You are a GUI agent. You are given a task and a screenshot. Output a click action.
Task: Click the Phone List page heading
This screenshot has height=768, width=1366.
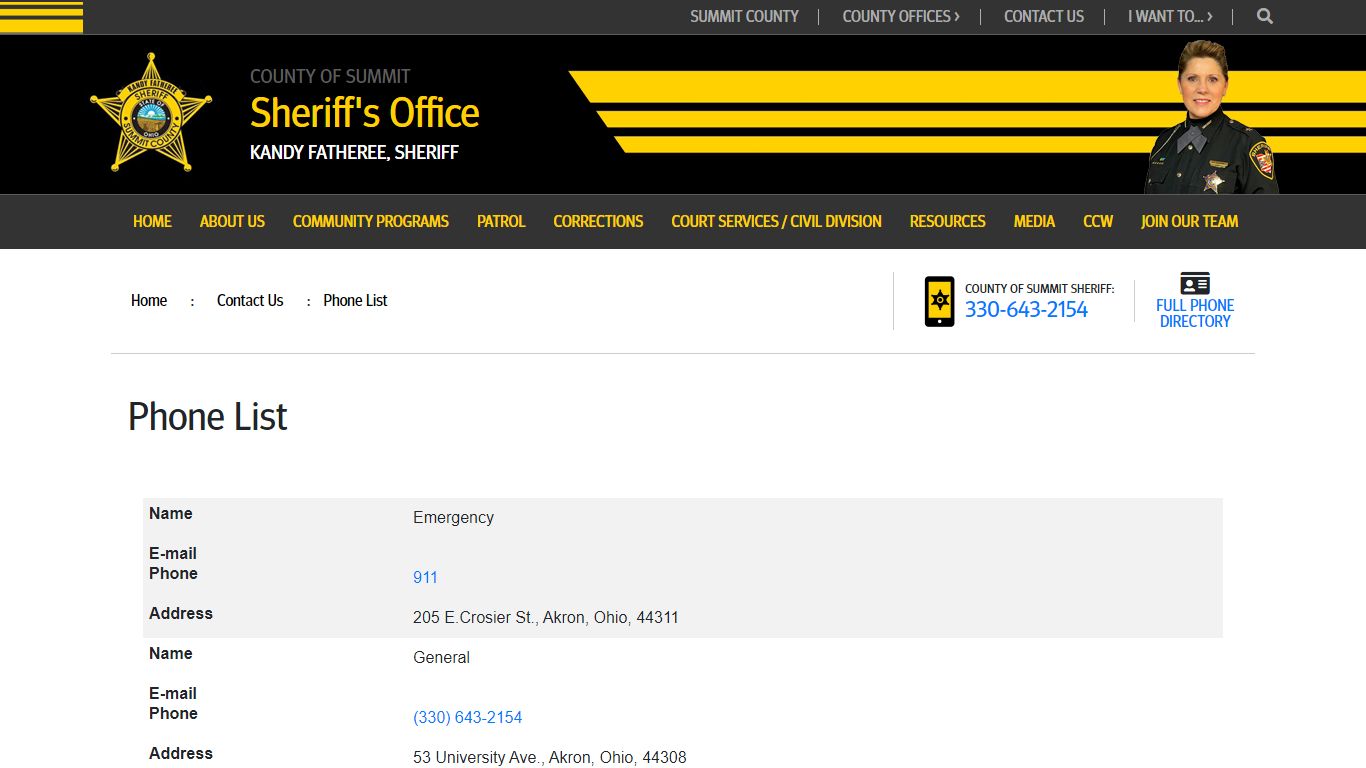pos(208,417)
